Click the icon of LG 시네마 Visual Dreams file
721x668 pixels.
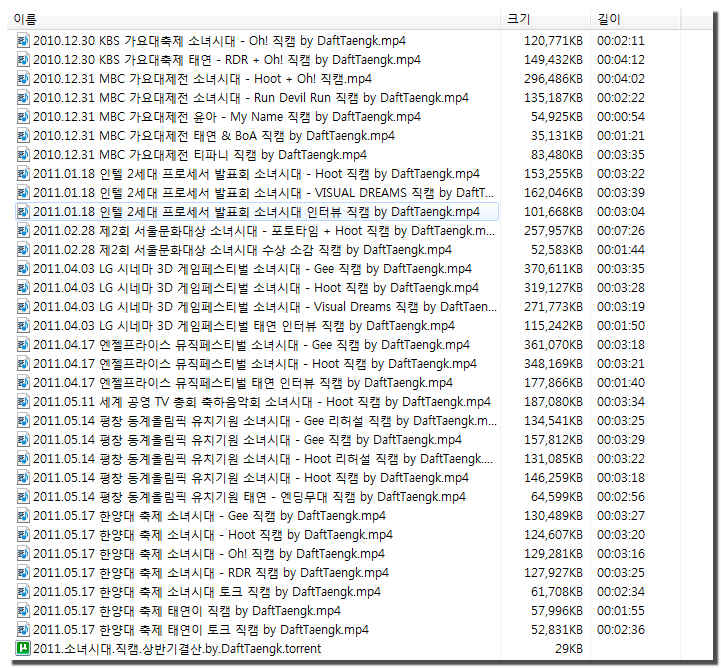click(23, 307)
